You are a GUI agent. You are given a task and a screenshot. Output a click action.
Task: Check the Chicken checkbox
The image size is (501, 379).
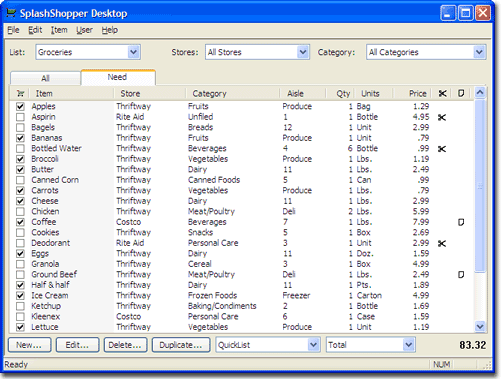click(x=20, y=211)
